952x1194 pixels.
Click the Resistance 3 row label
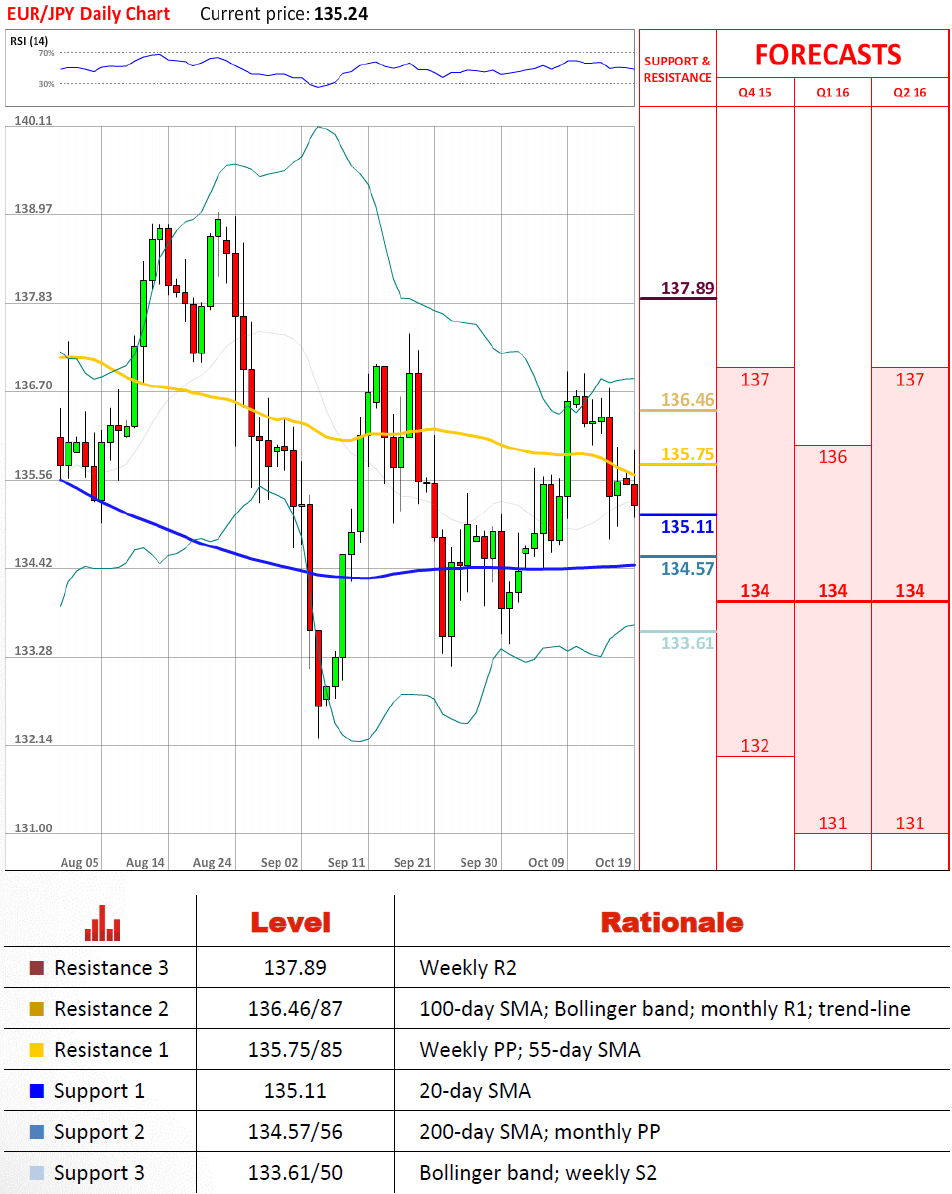tap(111, 968)
